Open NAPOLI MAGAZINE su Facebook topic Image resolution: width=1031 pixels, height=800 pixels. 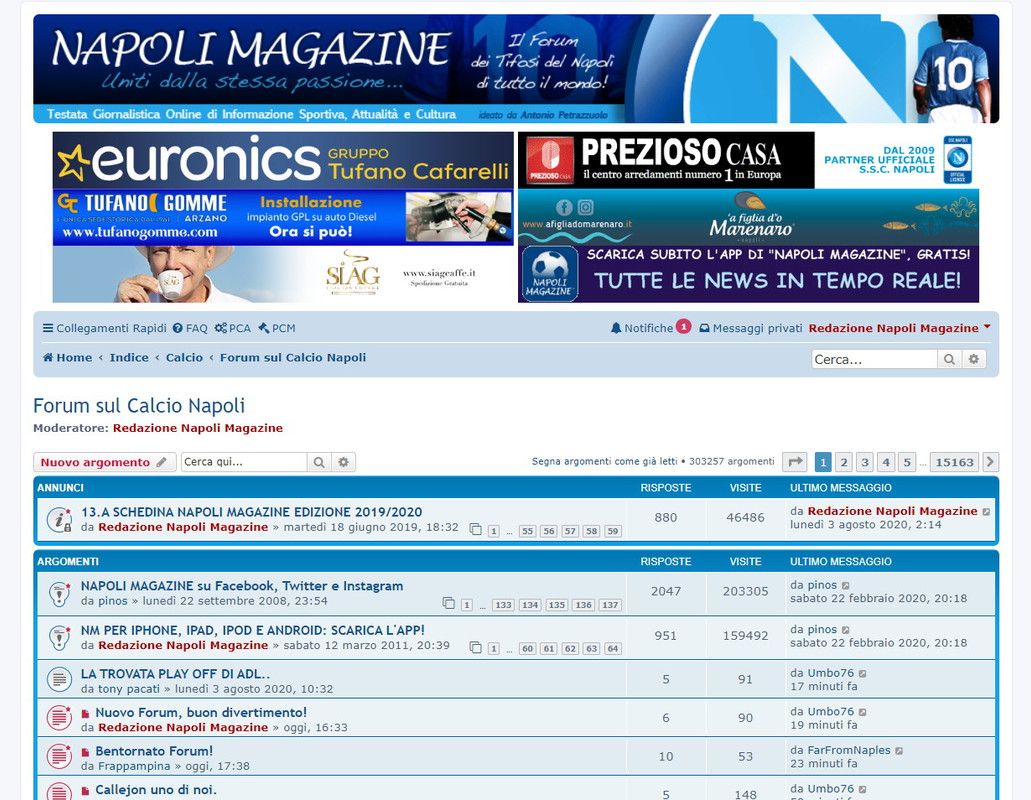click(x=242, y=586)
